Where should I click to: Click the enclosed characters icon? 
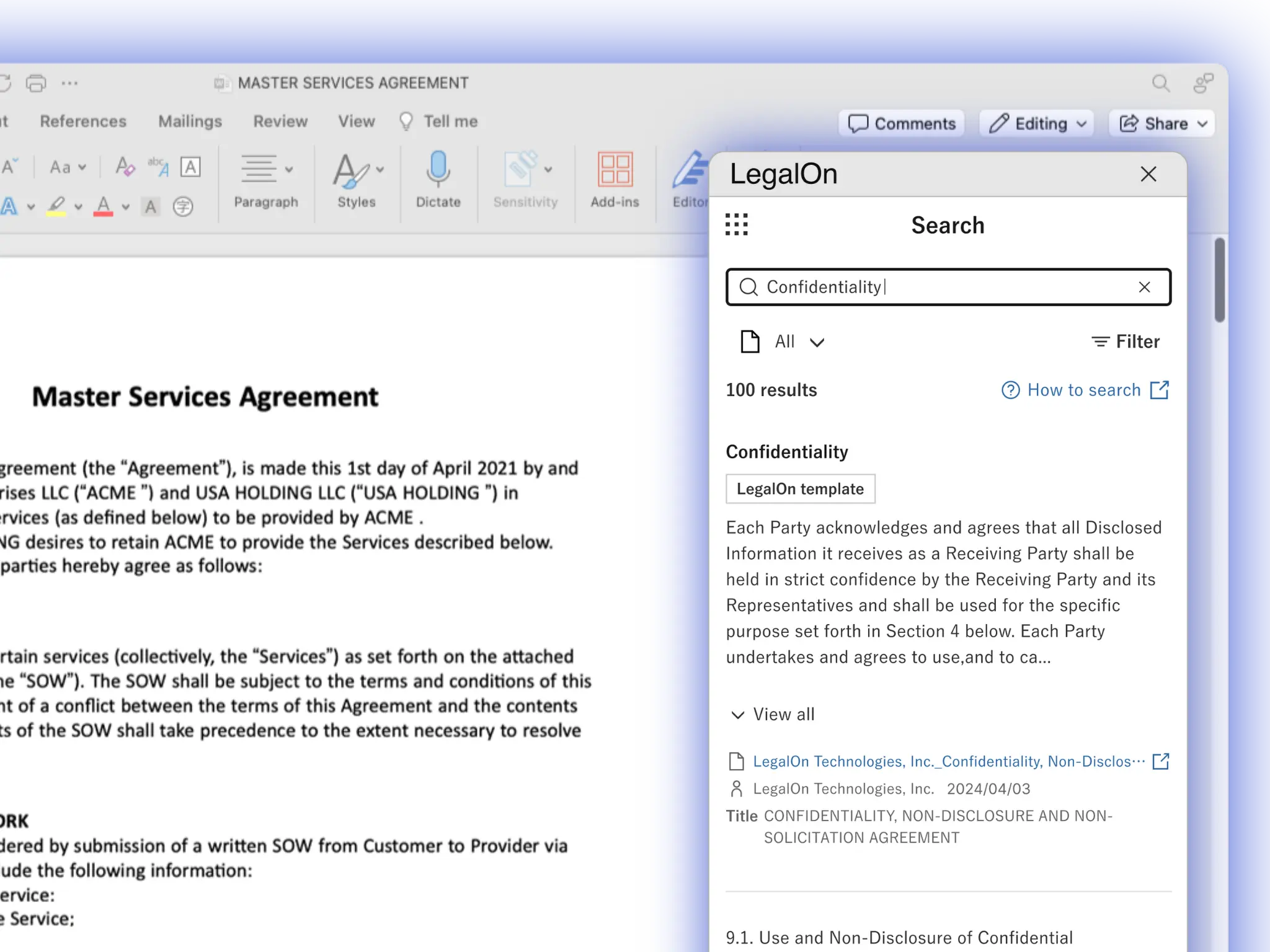(183, 206)
